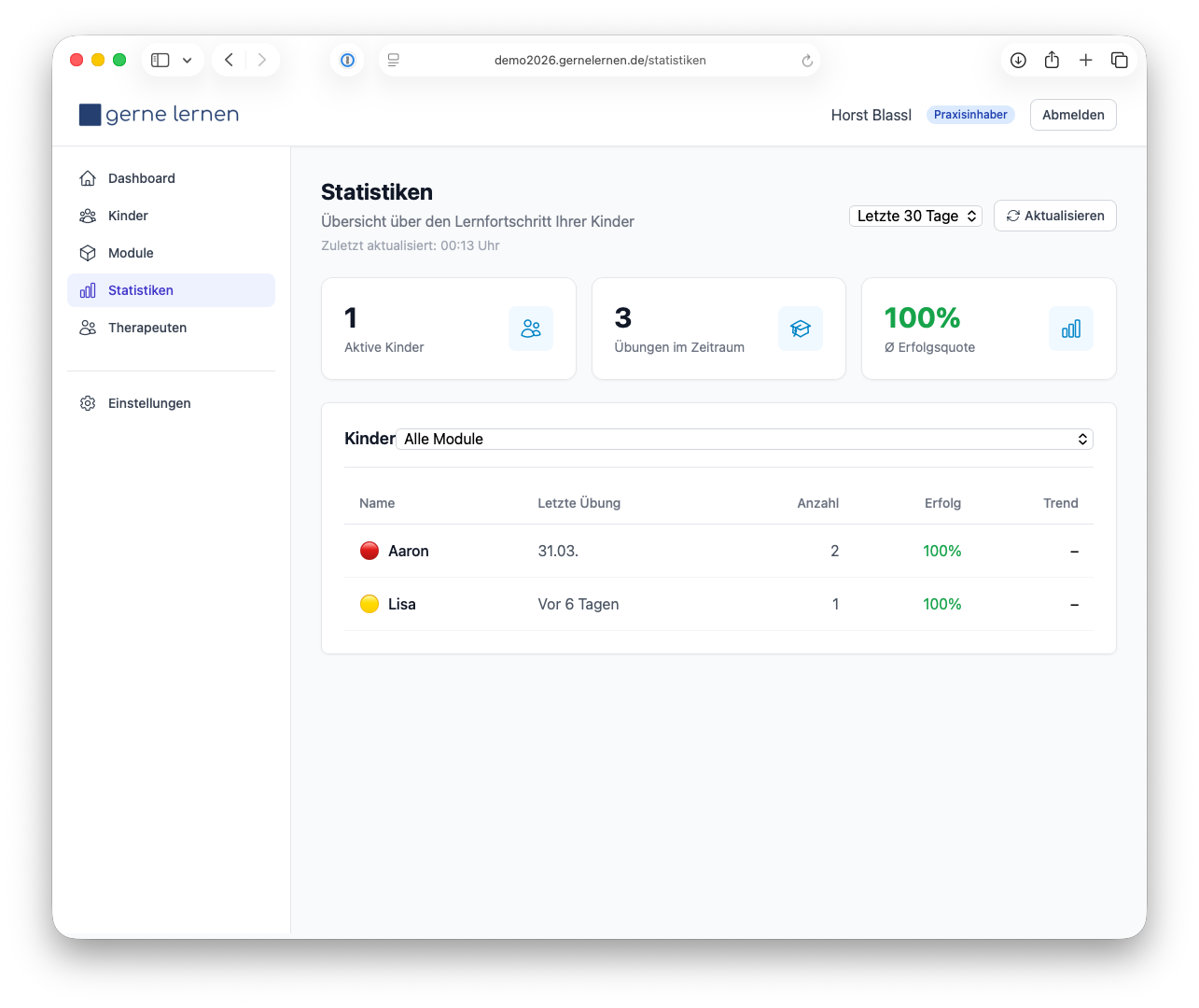Screen dimensions: 1199x1008
Task: Open Dashboard from the sidebar
Action: coord(171,178)
